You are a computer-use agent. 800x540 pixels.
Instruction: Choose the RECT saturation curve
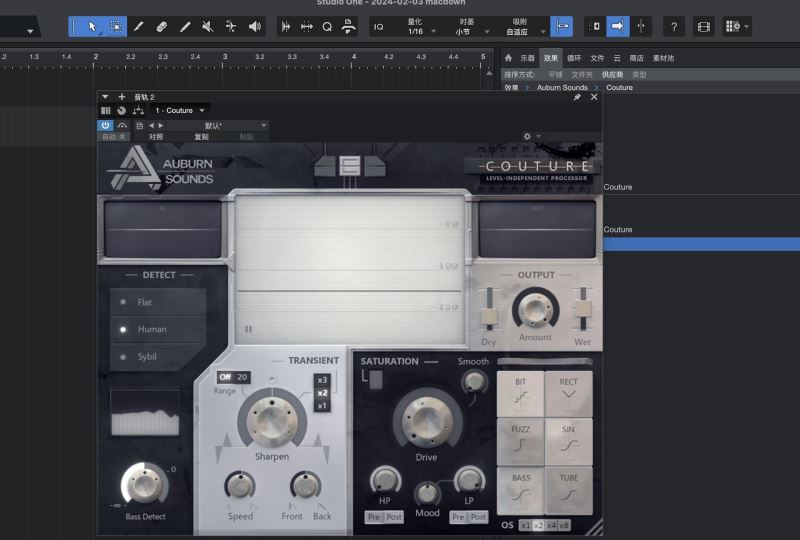click(x=568, y=393)
